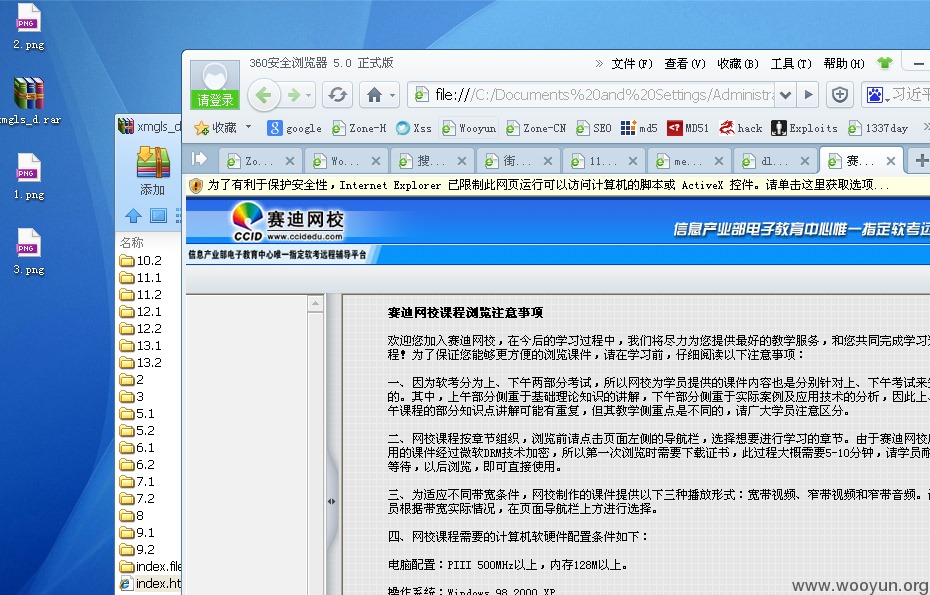The width and height of the screenshot is (930, 595).
Task: Open the hack bookmark
Action: point(740,128)
